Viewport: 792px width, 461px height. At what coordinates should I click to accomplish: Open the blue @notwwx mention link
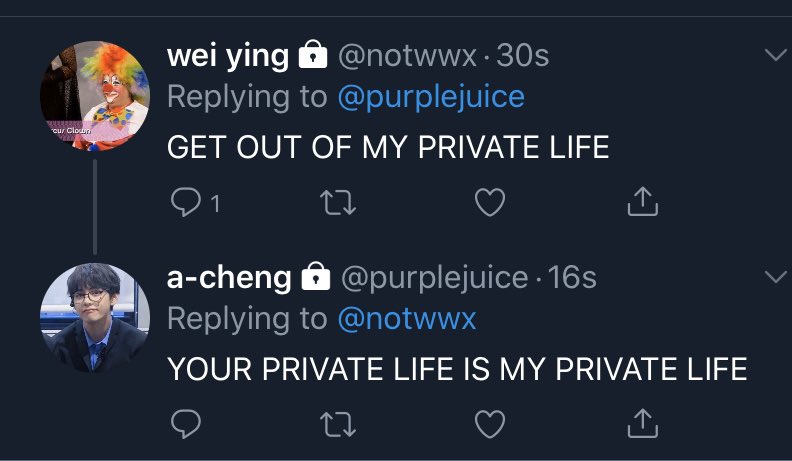(x=407, y=319)
